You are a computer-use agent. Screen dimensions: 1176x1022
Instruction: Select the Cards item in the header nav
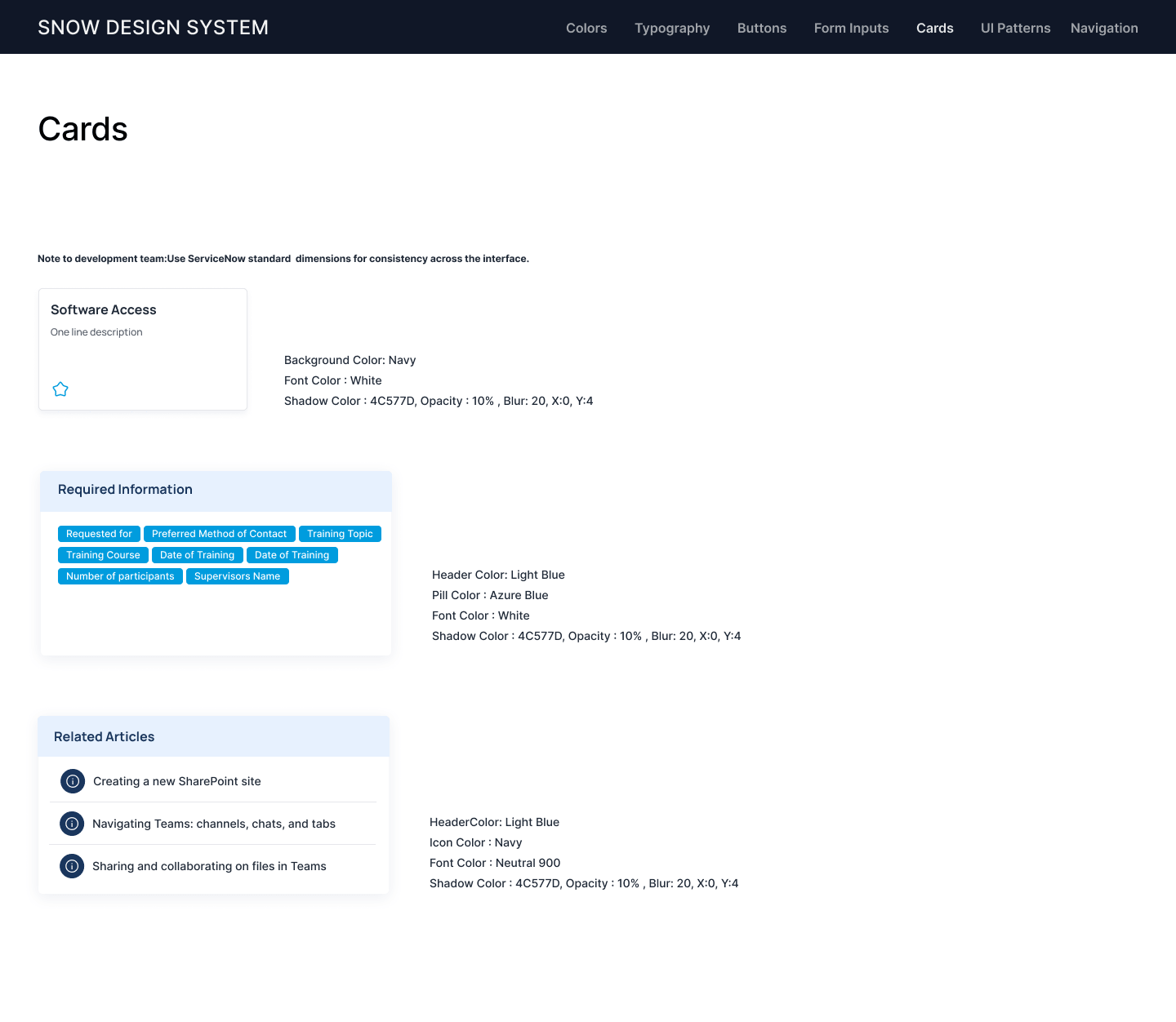(934, 28)
